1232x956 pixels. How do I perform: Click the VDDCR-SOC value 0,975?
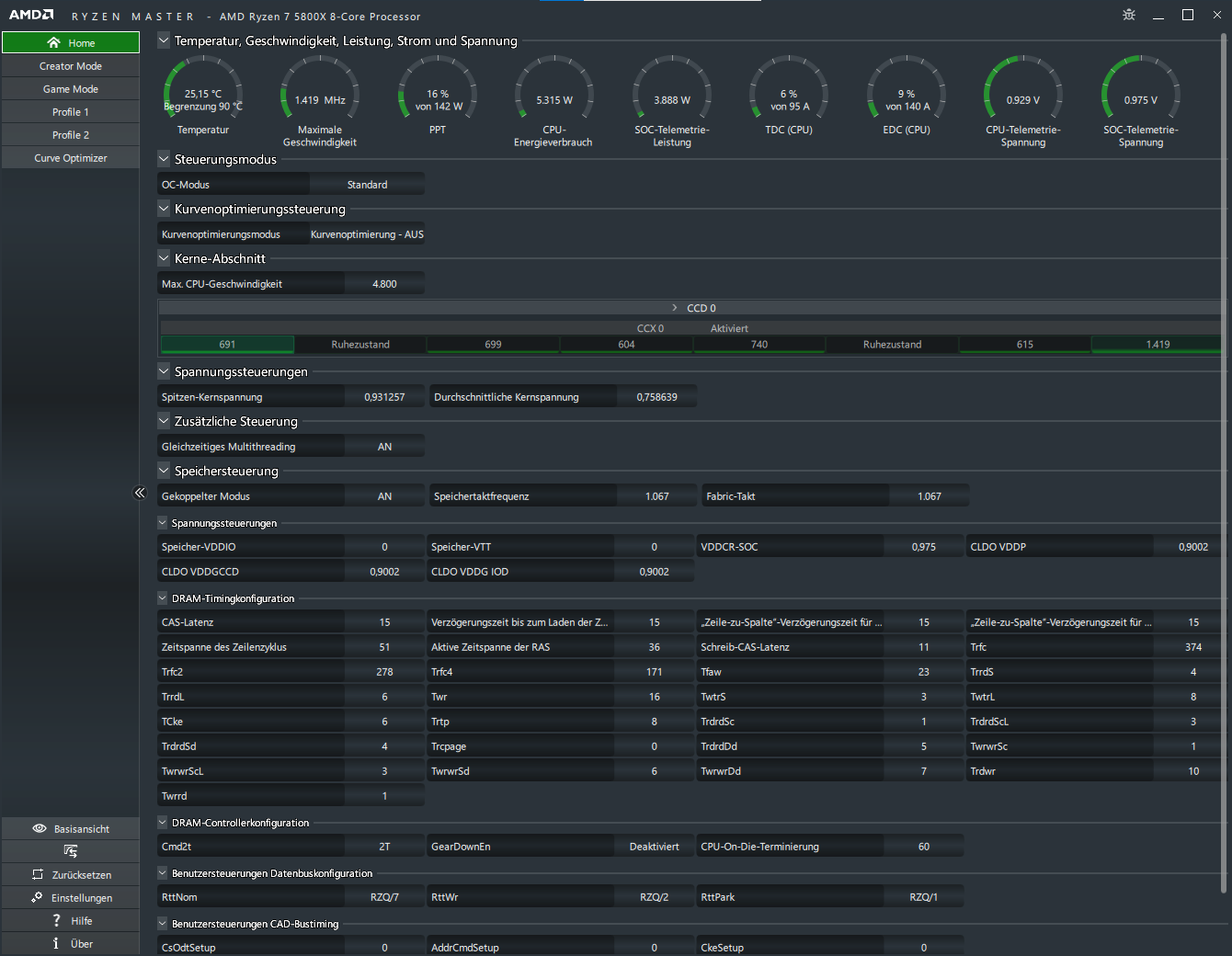coord(923,547)
